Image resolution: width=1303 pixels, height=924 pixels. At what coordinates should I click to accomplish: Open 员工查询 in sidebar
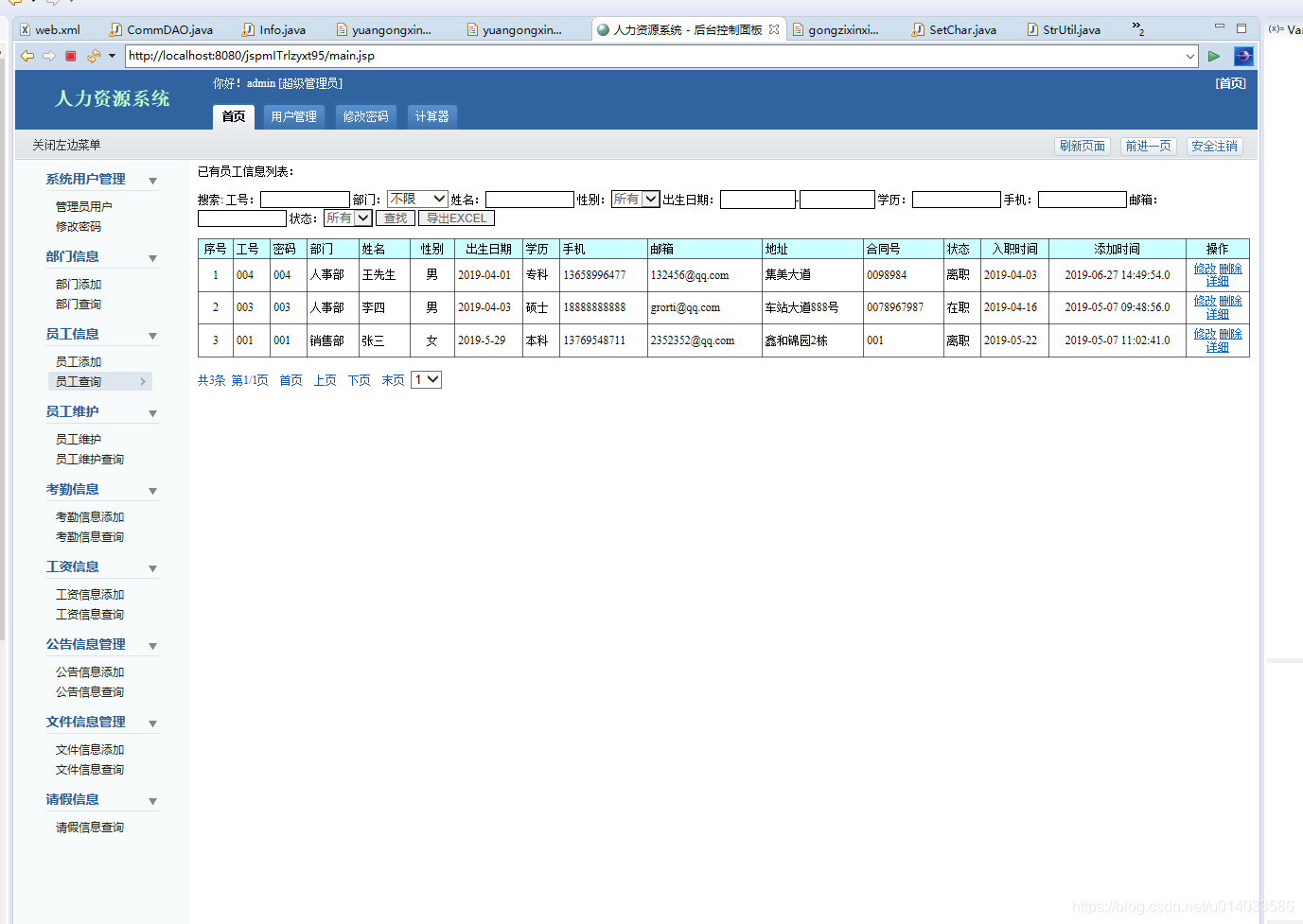pyautogui.click(x=79, y=381)
